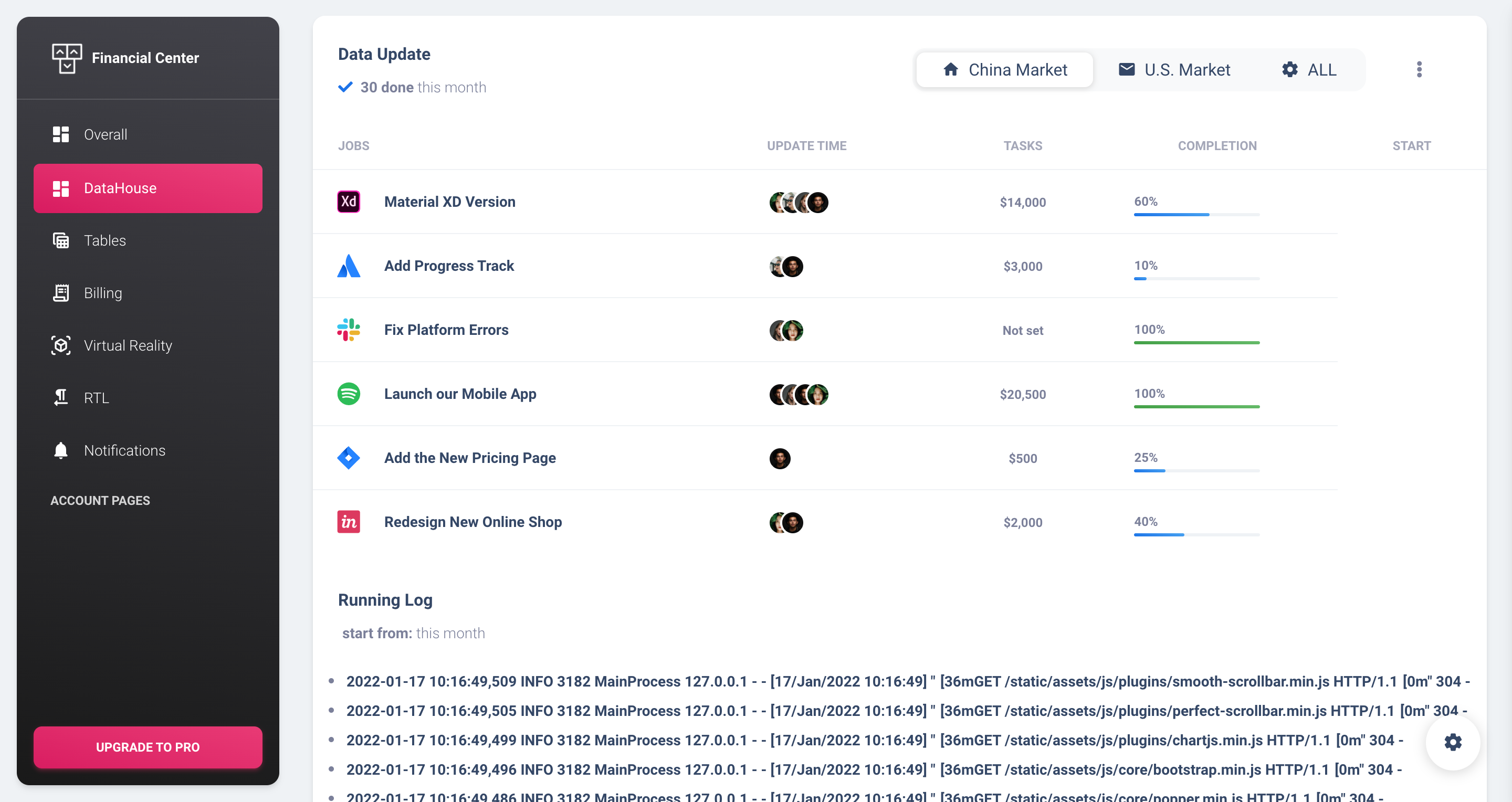Click the Jira icon for Add the New Pricing Page
The image size is (1512, 802).
[x=348, y=458]
